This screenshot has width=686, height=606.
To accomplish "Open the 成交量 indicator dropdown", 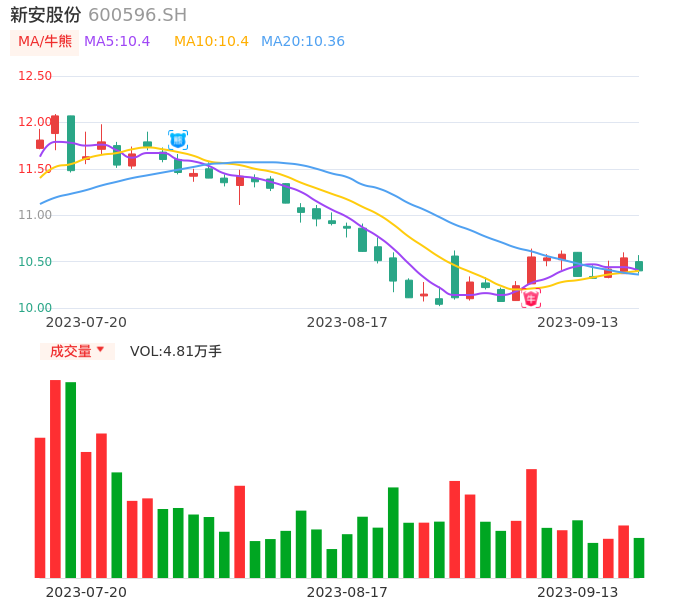I will click(x=77, y=351).
